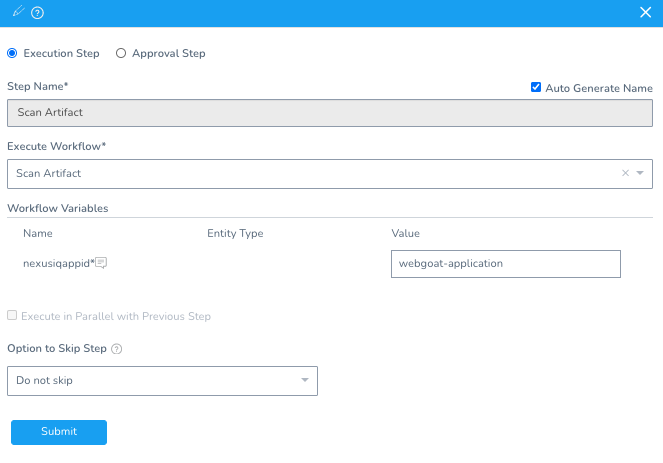
Task: Click the Submit button
Action: tap(59, 432)
